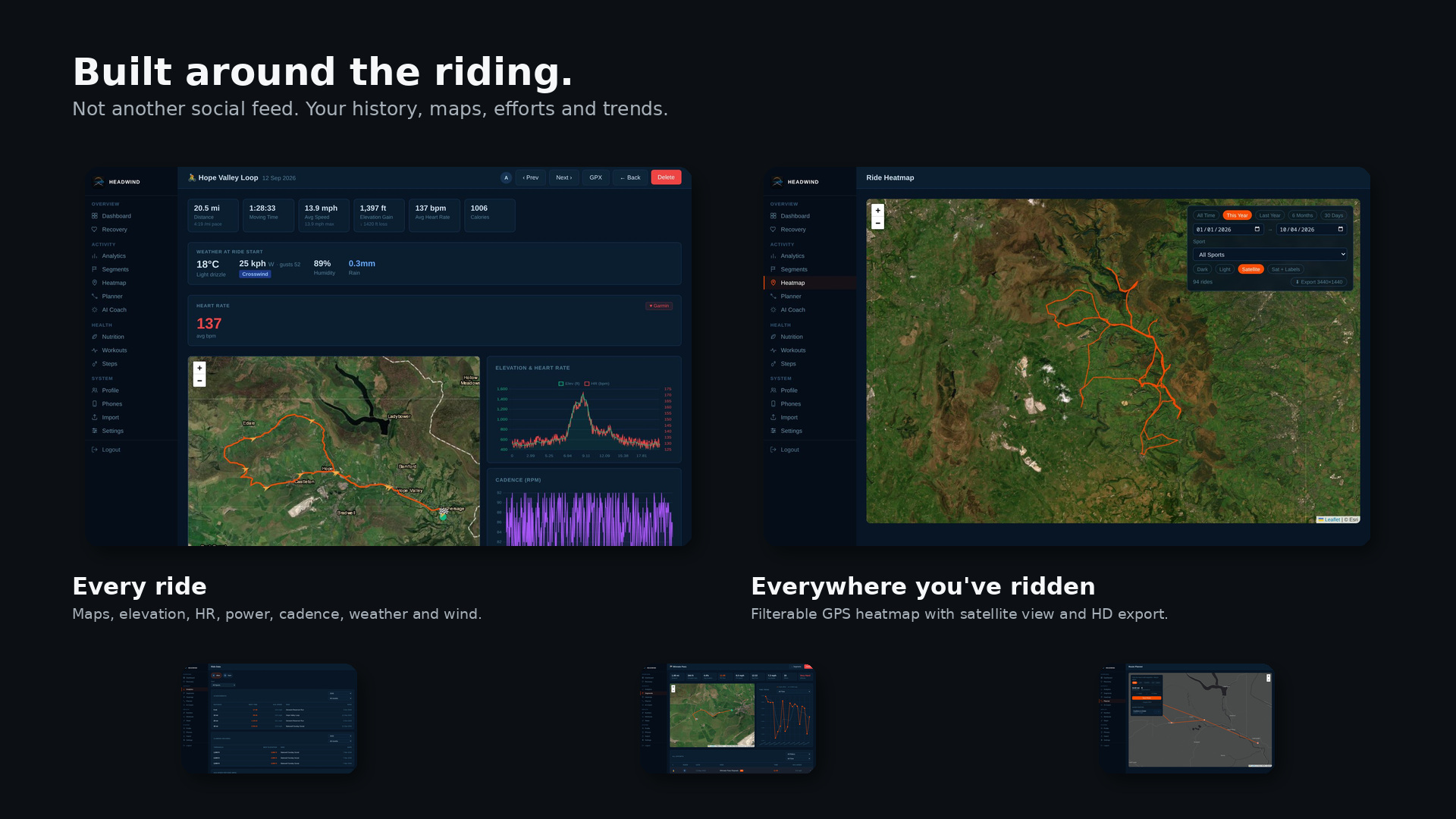Click the Back button in ride header
Image resolution: width=1456 pixels, height=819 pixels.
629,177
